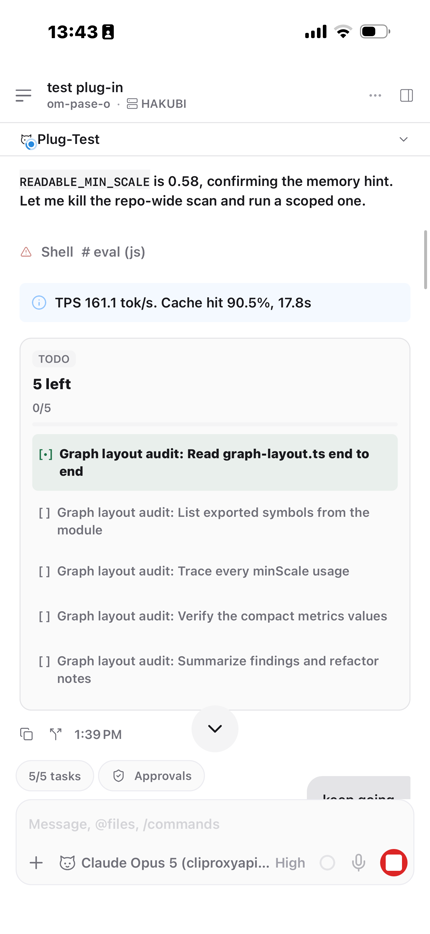Viewport: 430px width, 934px height.
Task: Expand the Plug-Test dropdown chevron
Action: [x=404, y=139]
